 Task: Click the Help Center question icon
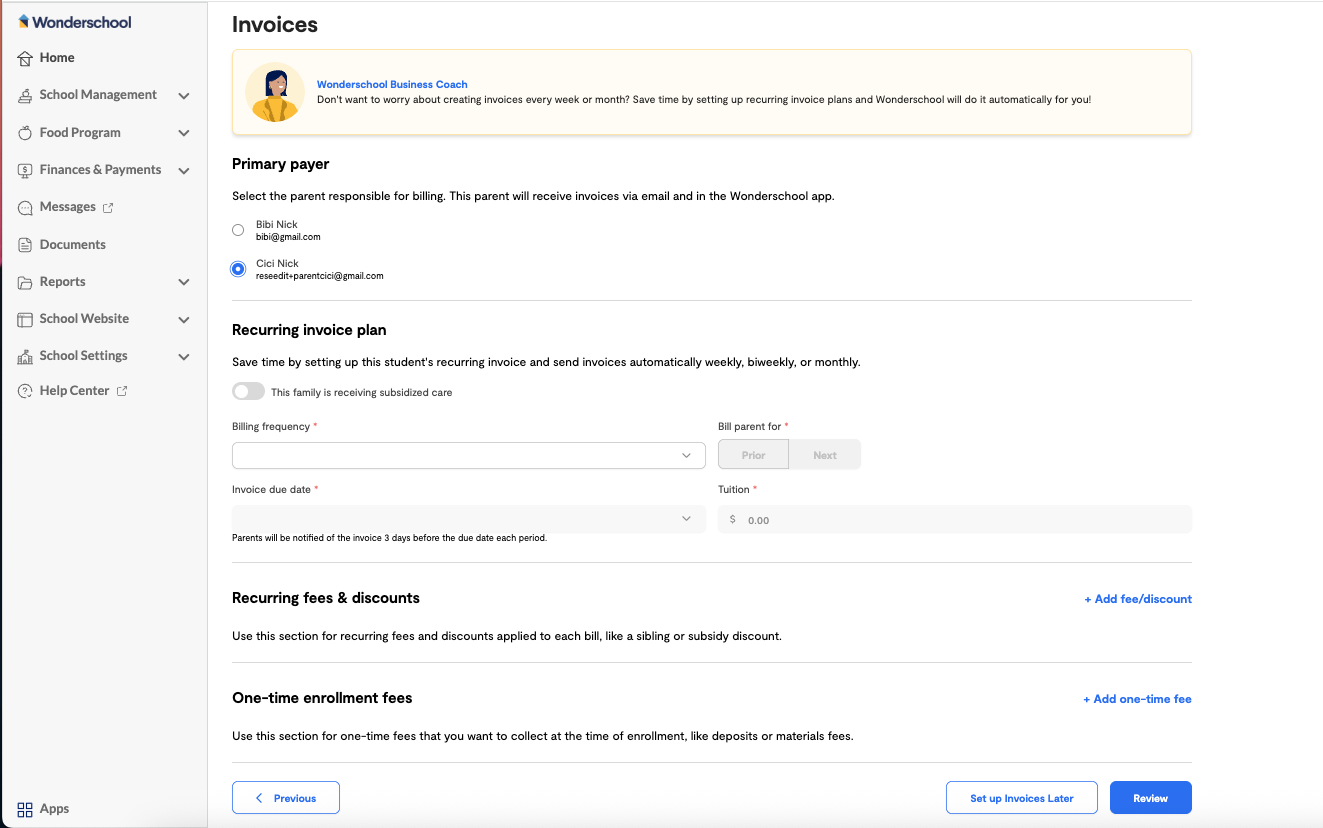[x=25, y=391]
